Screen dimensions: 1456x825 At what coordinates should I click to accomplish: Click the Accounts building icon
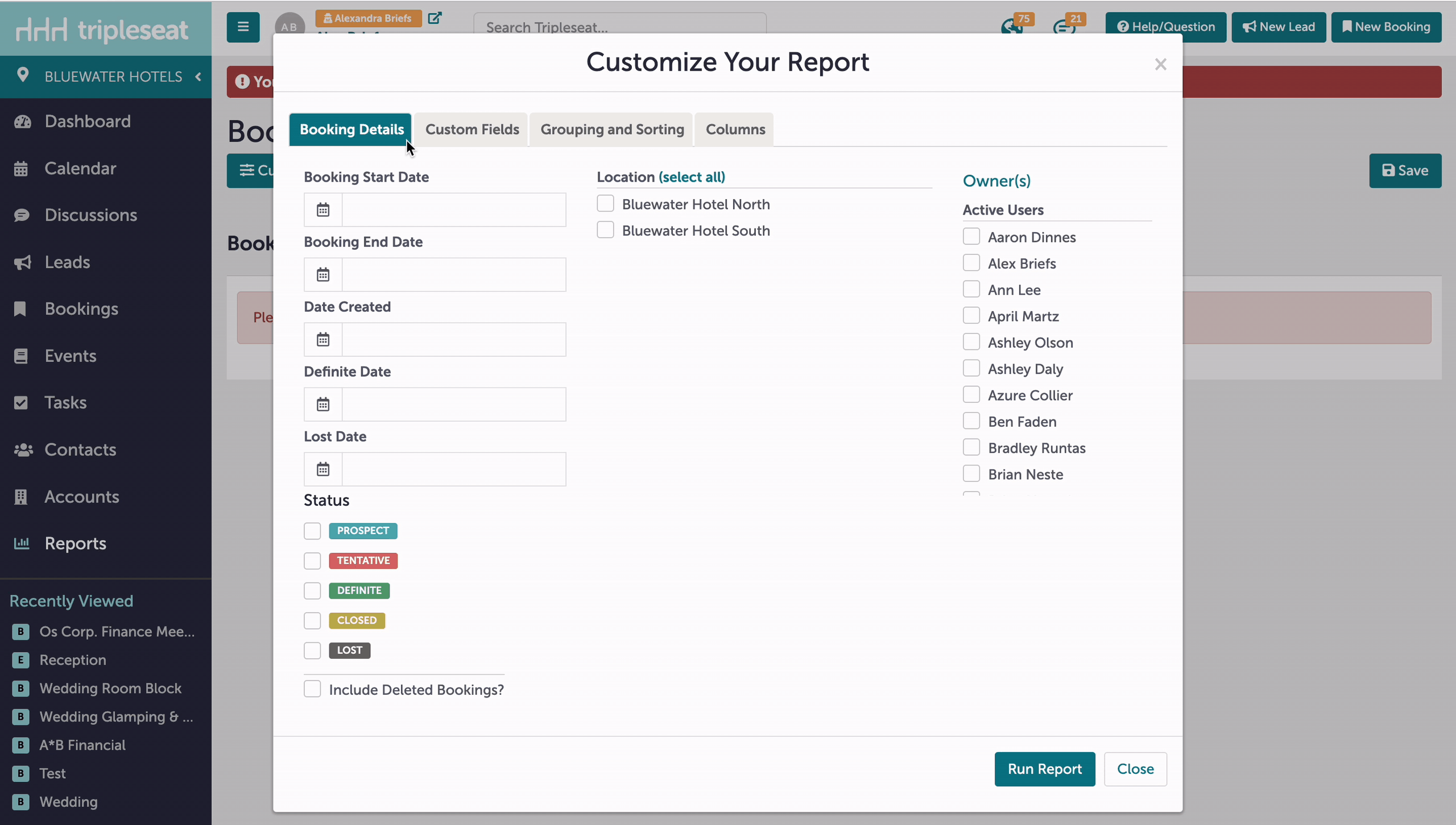click(x=21, y=497)
